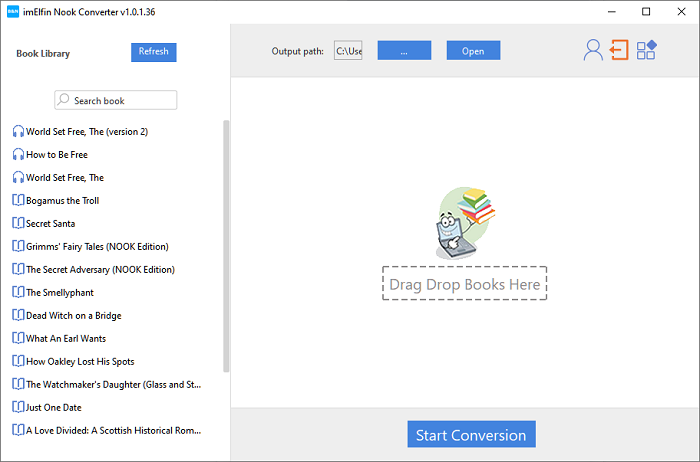Select 'World Set Free, The' audiobook title
Screen dimensions: 700x462
pyautogui.click(x=65, y=178)
